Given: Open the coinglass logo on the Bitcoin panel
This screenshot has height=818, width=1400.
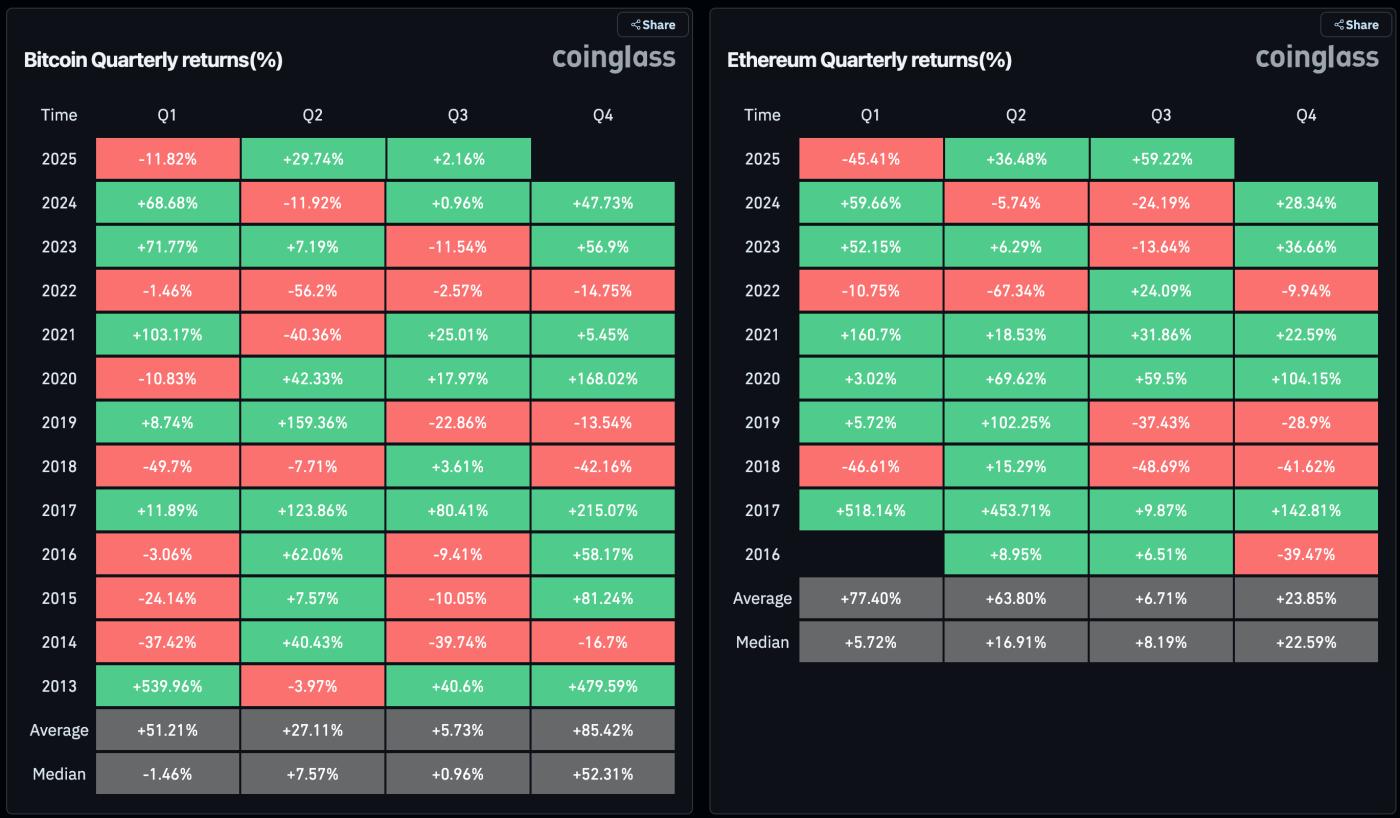Looking at the screenshot, I should (616, 58).
